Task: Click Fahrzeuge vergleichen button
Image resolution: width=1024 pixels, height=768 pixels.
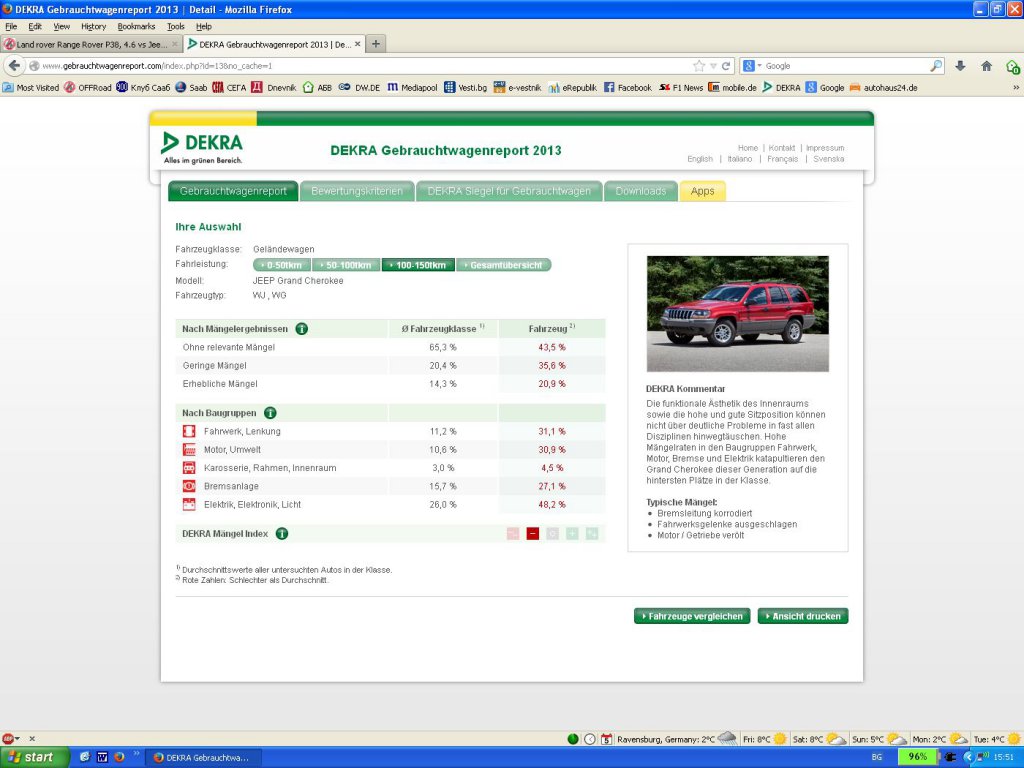Action: coord(691,616)
